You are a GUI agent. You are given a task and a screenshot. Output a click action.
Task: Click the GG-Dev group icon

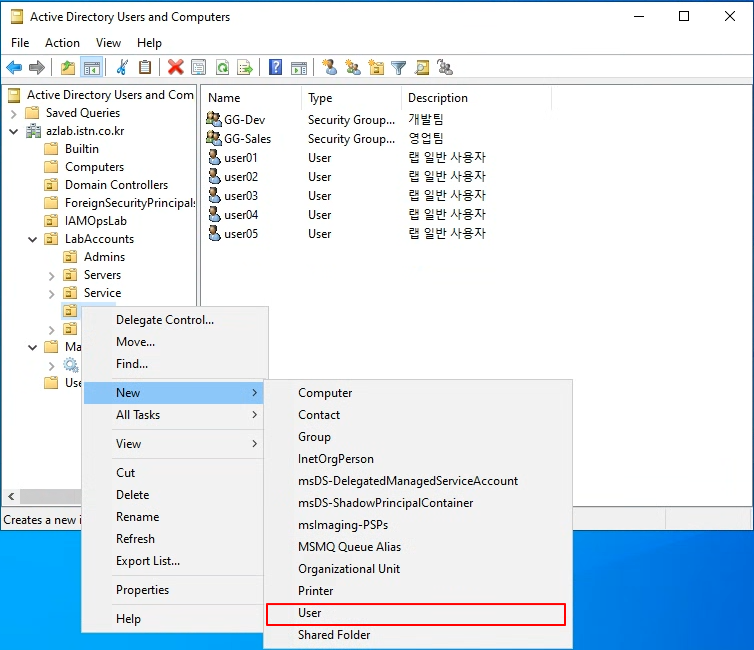pos(214,119)
